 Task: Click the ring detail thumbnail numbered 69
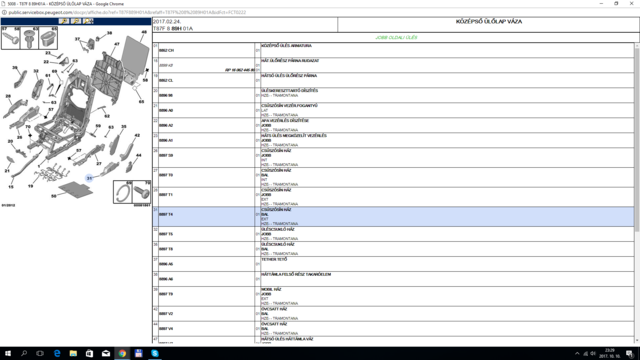tap(123, 192)
